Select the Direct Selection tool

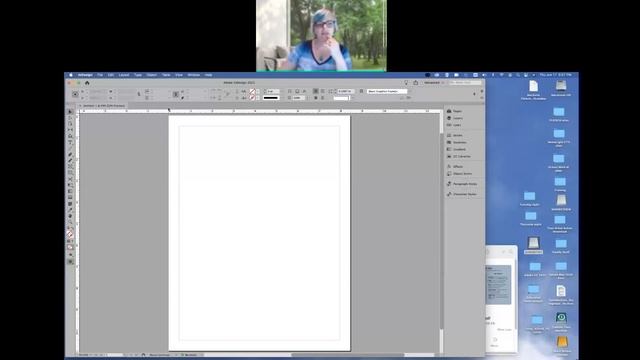click(x=70, y=118)
